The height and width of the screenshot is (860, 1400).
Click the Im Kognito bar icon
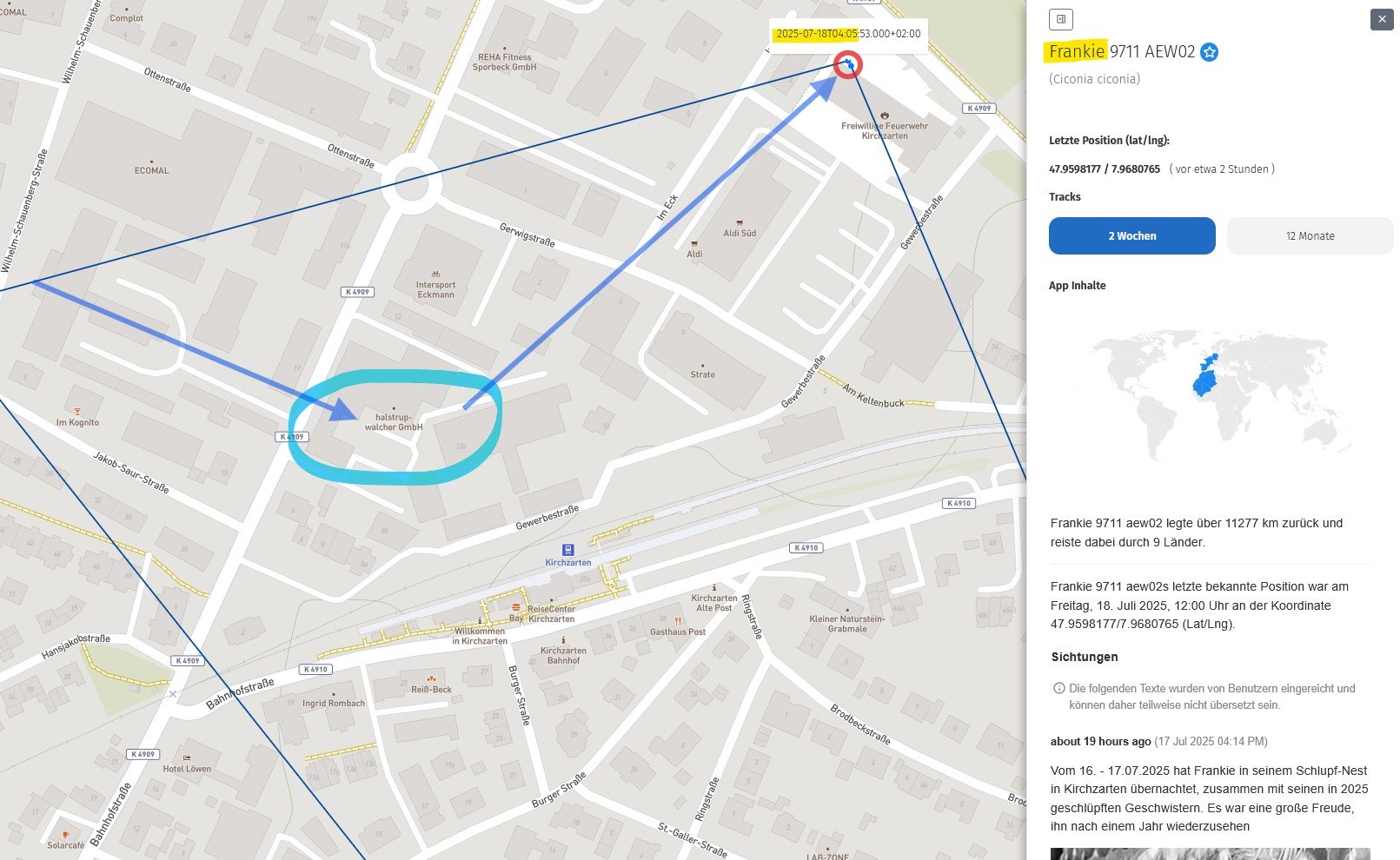(77, 412)
